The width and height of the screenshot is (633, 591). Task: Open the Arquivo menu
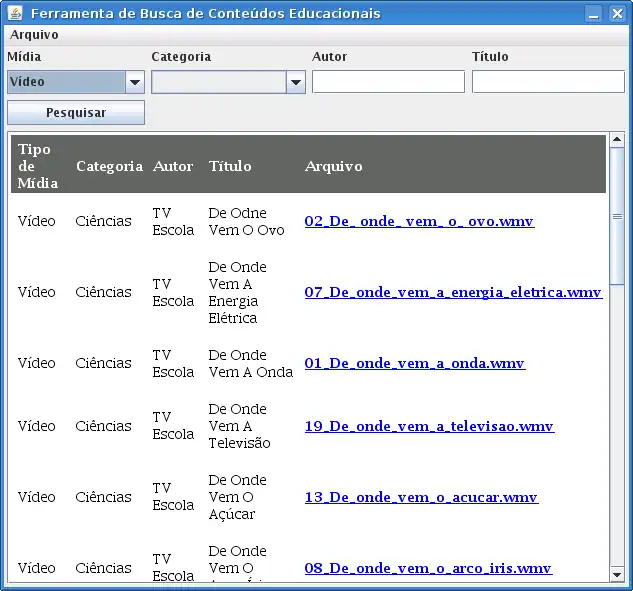click(34, 34)
